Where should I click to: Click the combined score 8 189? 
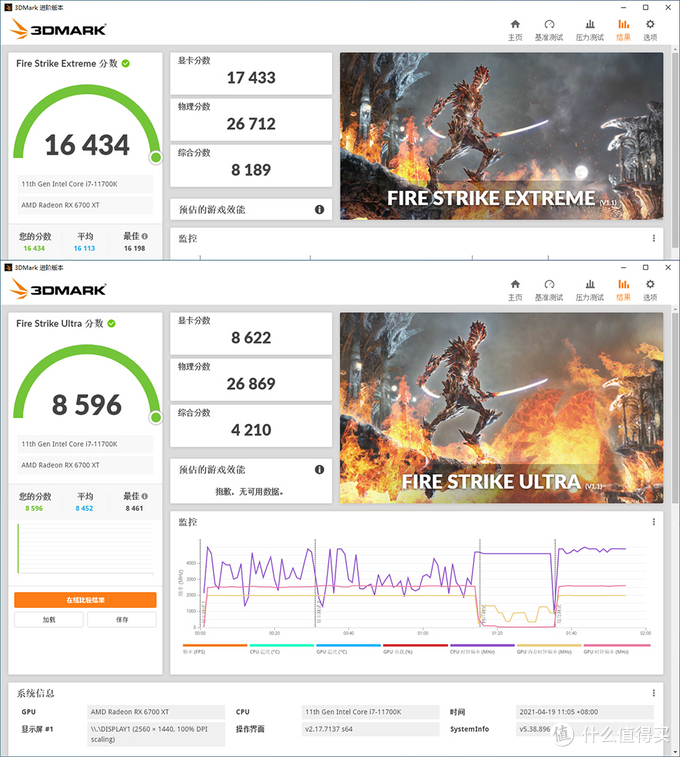coord(251,170)
